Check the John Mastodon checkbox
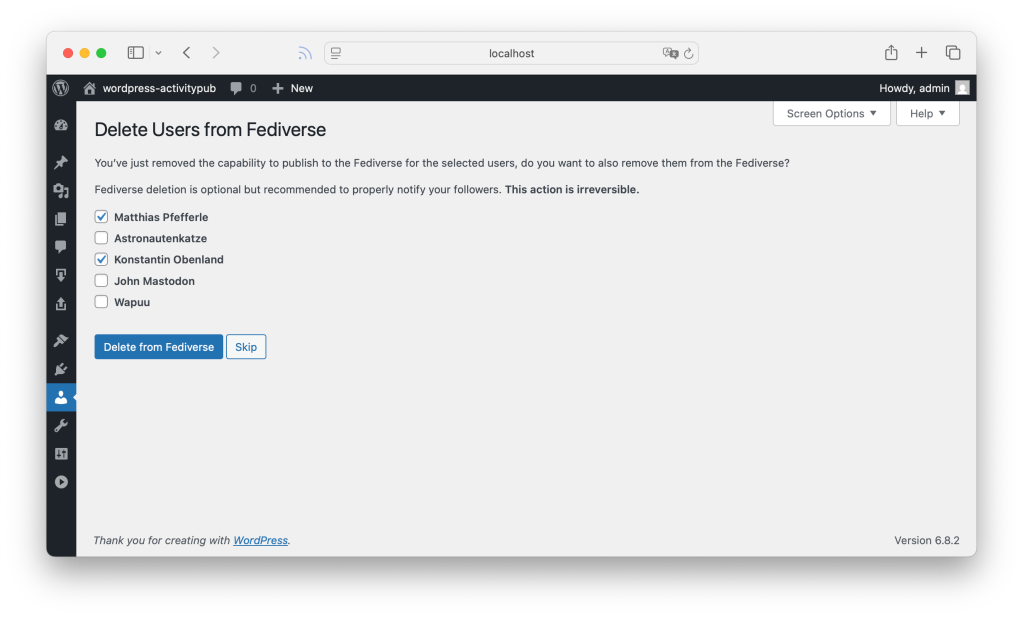1023x618 pixels. [x=101, y=281]
